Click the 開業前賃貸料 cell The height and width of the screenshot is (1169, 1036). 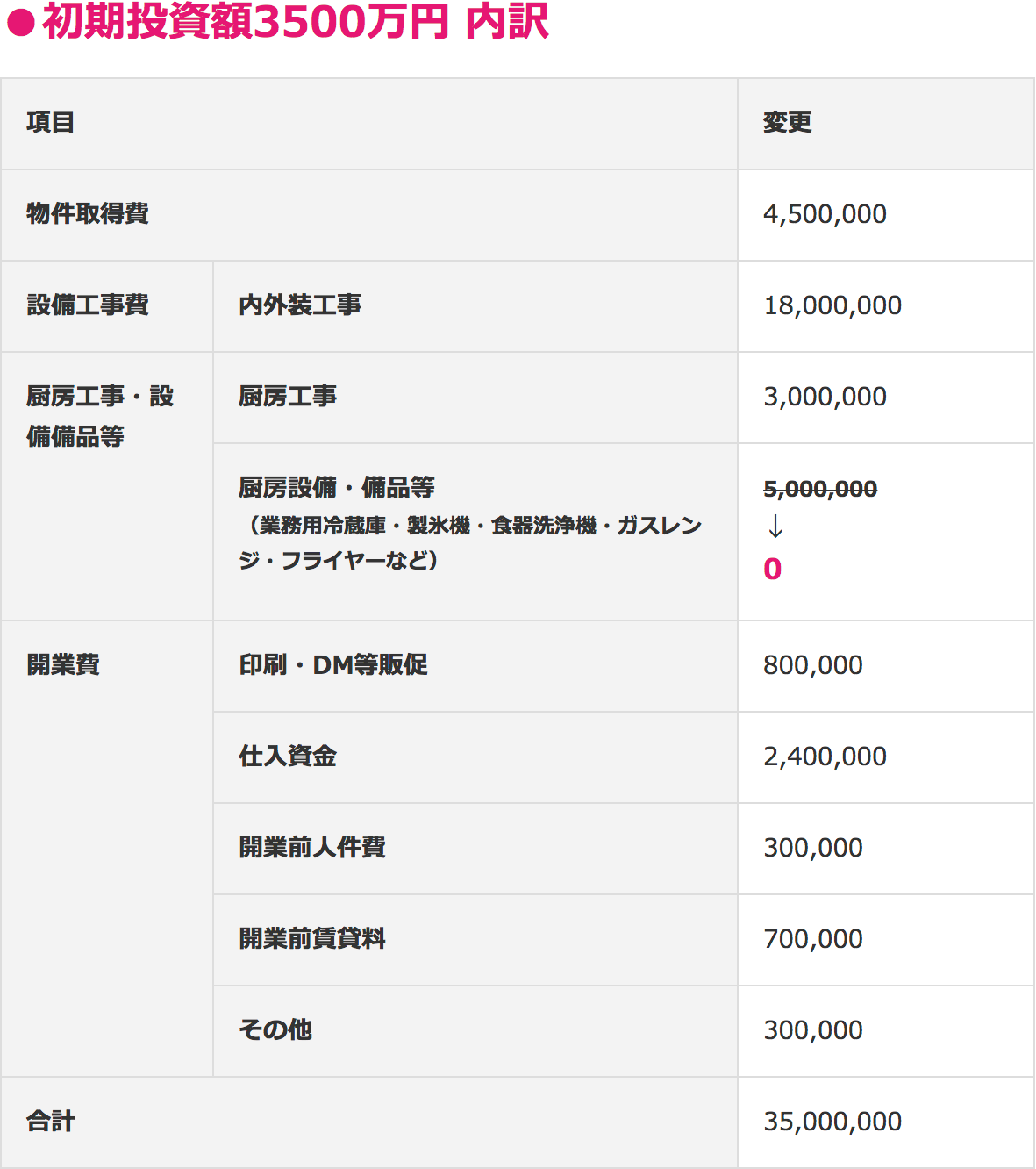[x=312, y=939]
